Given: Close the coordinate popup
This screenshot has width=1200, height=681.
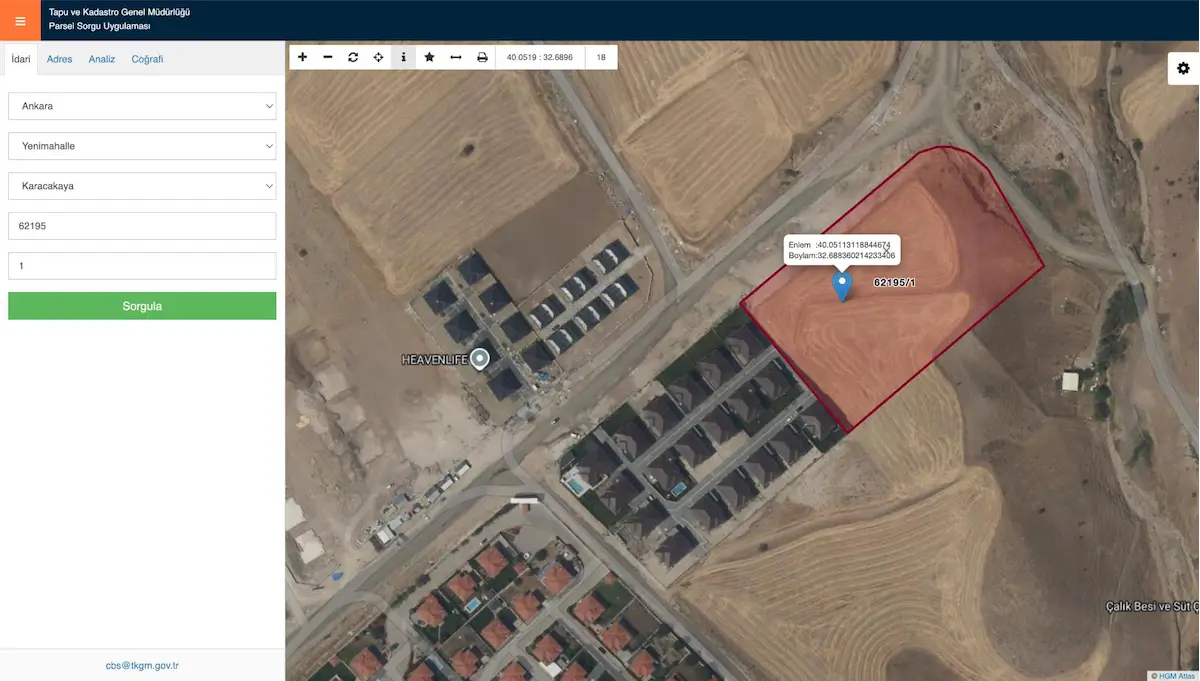Looking at the screenshot, I should point(886,249).
